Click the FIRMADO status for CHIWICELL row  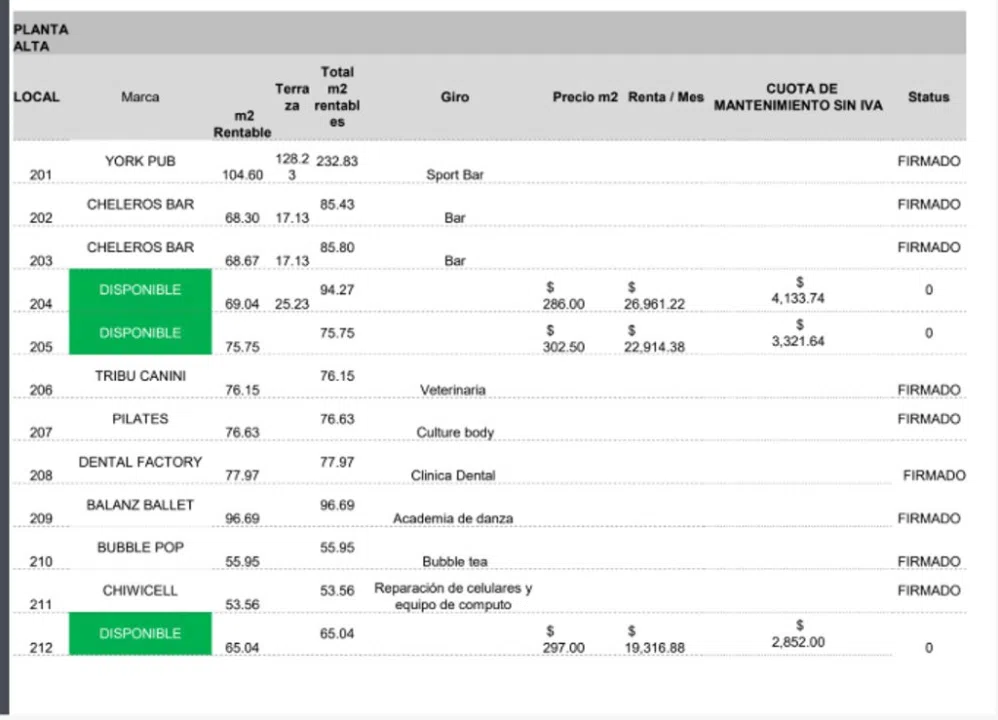pyautogui.click(x=929, y=591)
